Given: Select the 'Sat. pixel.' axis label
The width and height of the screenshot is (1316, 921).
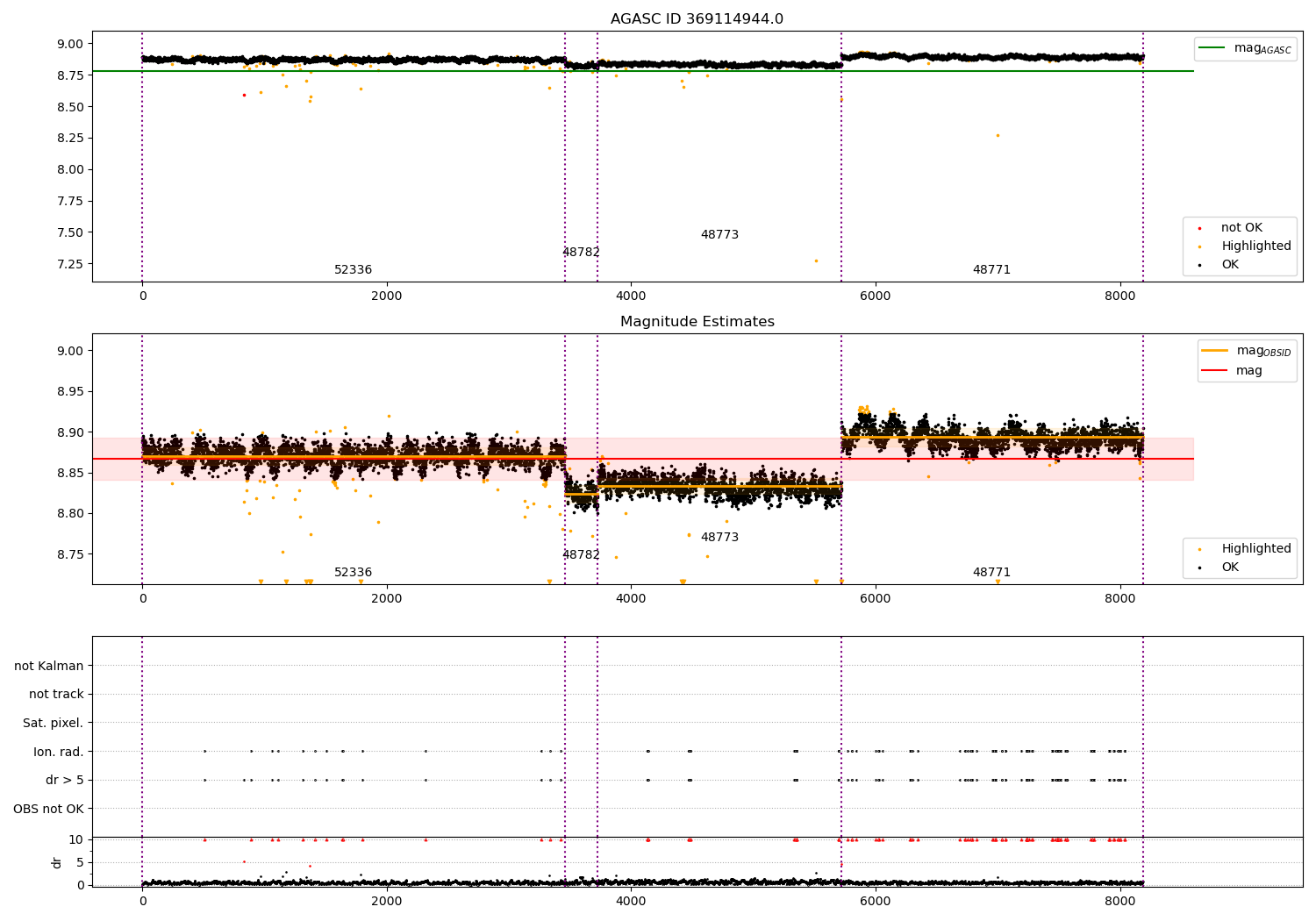Looking at the screenshot, I should point(54,723).
